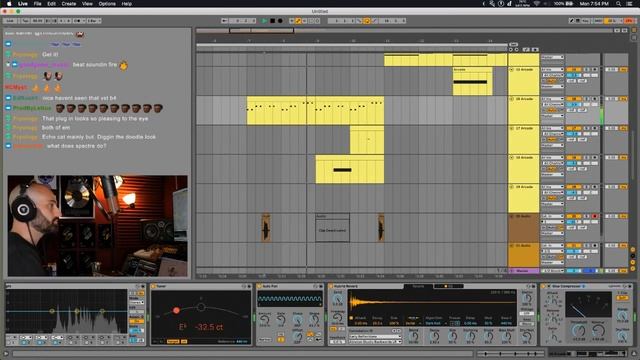Image resolution: width=640 pixels, height=360 pixels.
Task: Disarm the red armed audio track
Action: [x=595, y=216]
